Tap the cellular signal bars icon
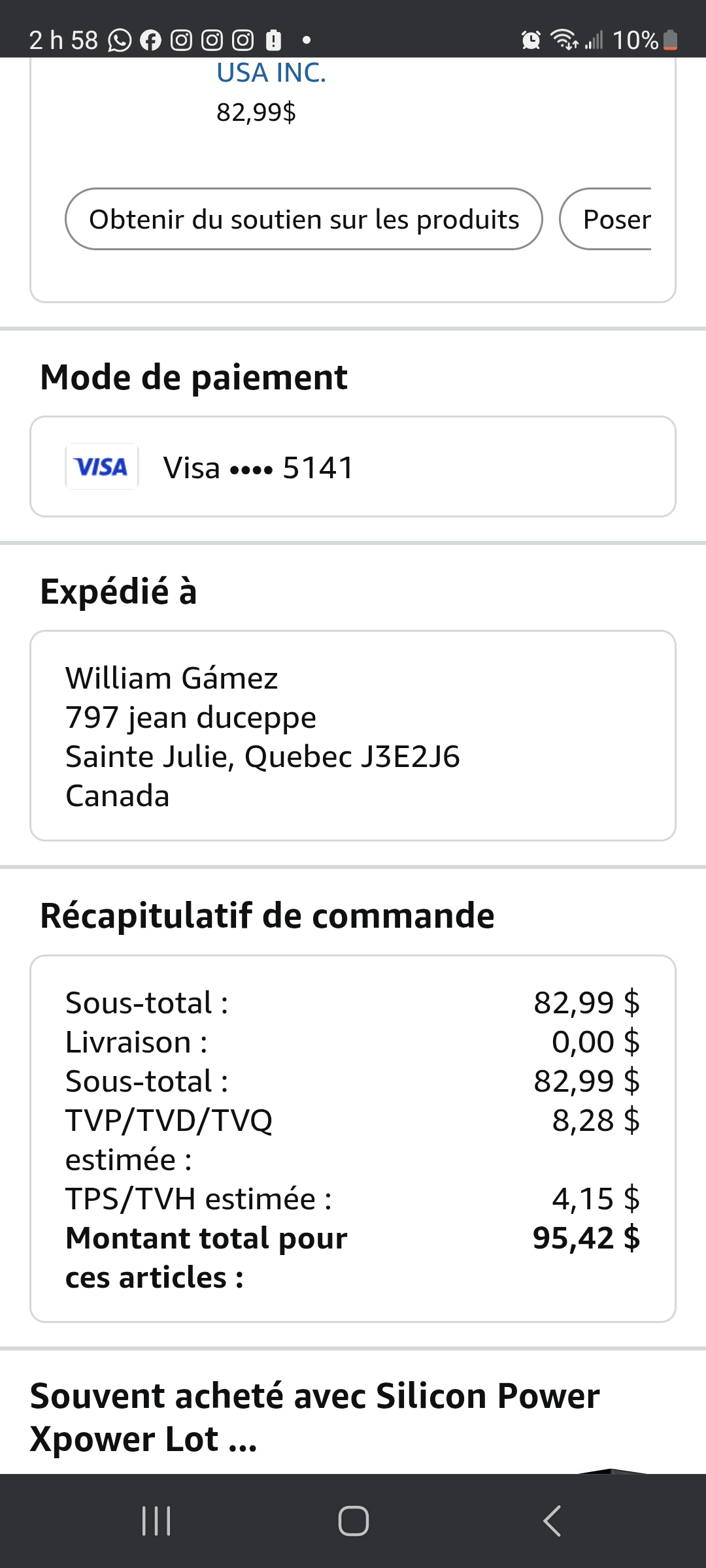The height and width of the screenshot is (1568, 706). click(594, 41)
